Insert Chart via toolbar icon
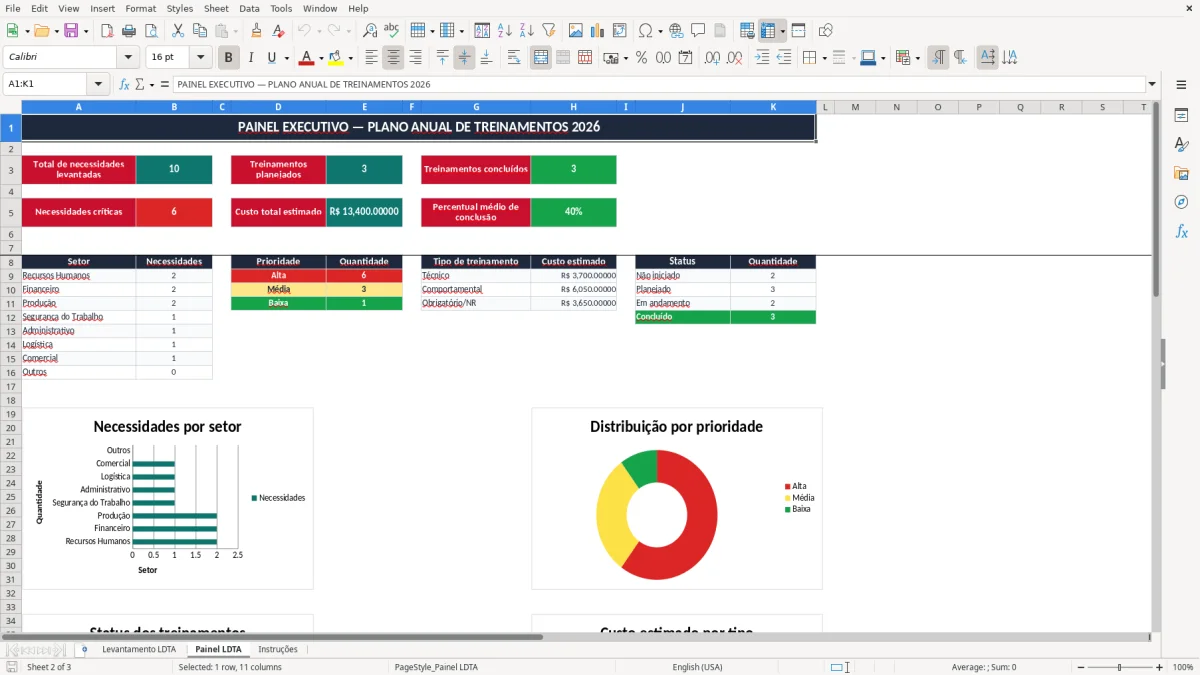Screen dimensions: 1200x675 598,31
